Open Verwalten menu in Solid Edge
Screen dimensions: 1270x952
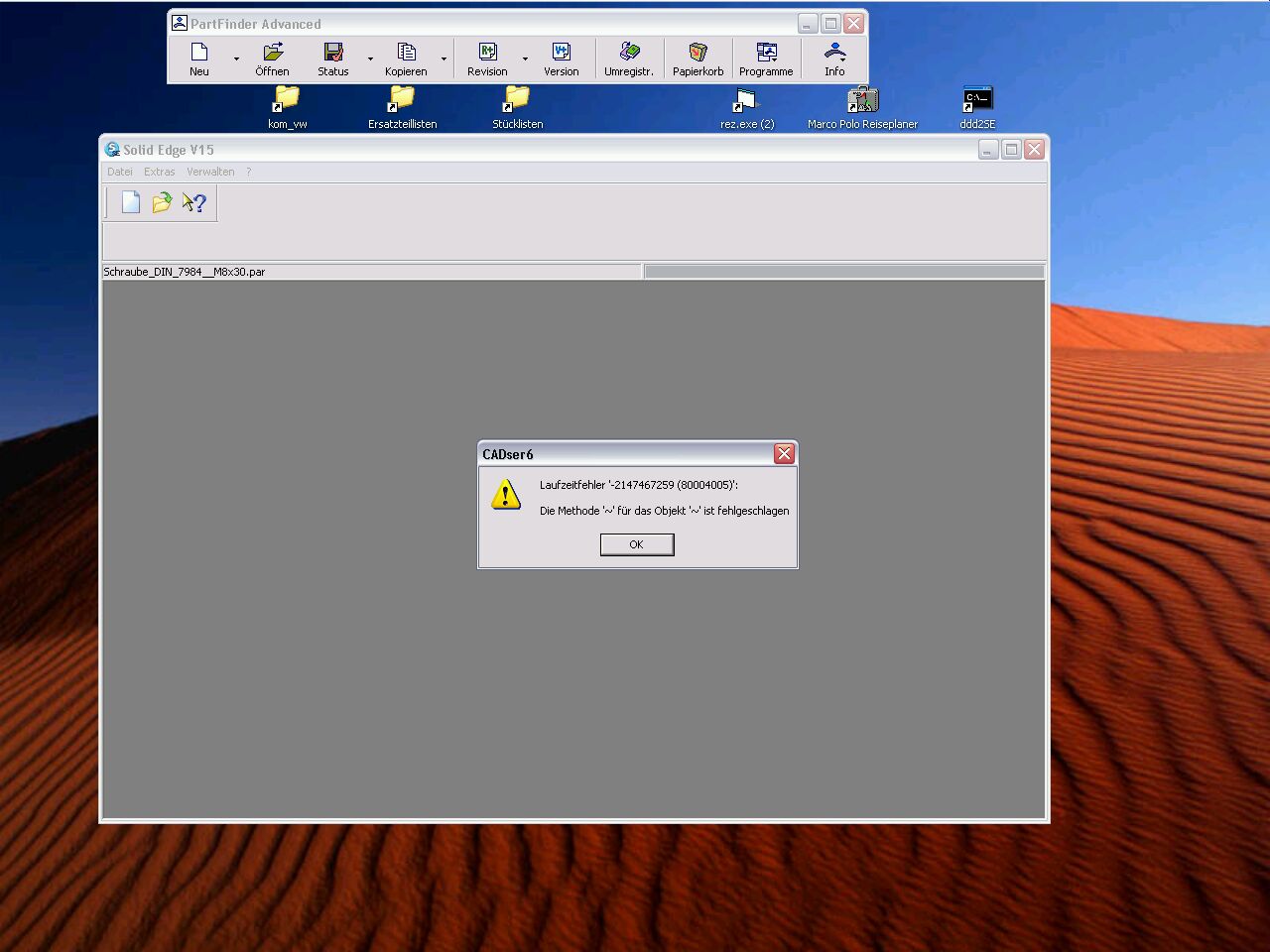[210, 172]
